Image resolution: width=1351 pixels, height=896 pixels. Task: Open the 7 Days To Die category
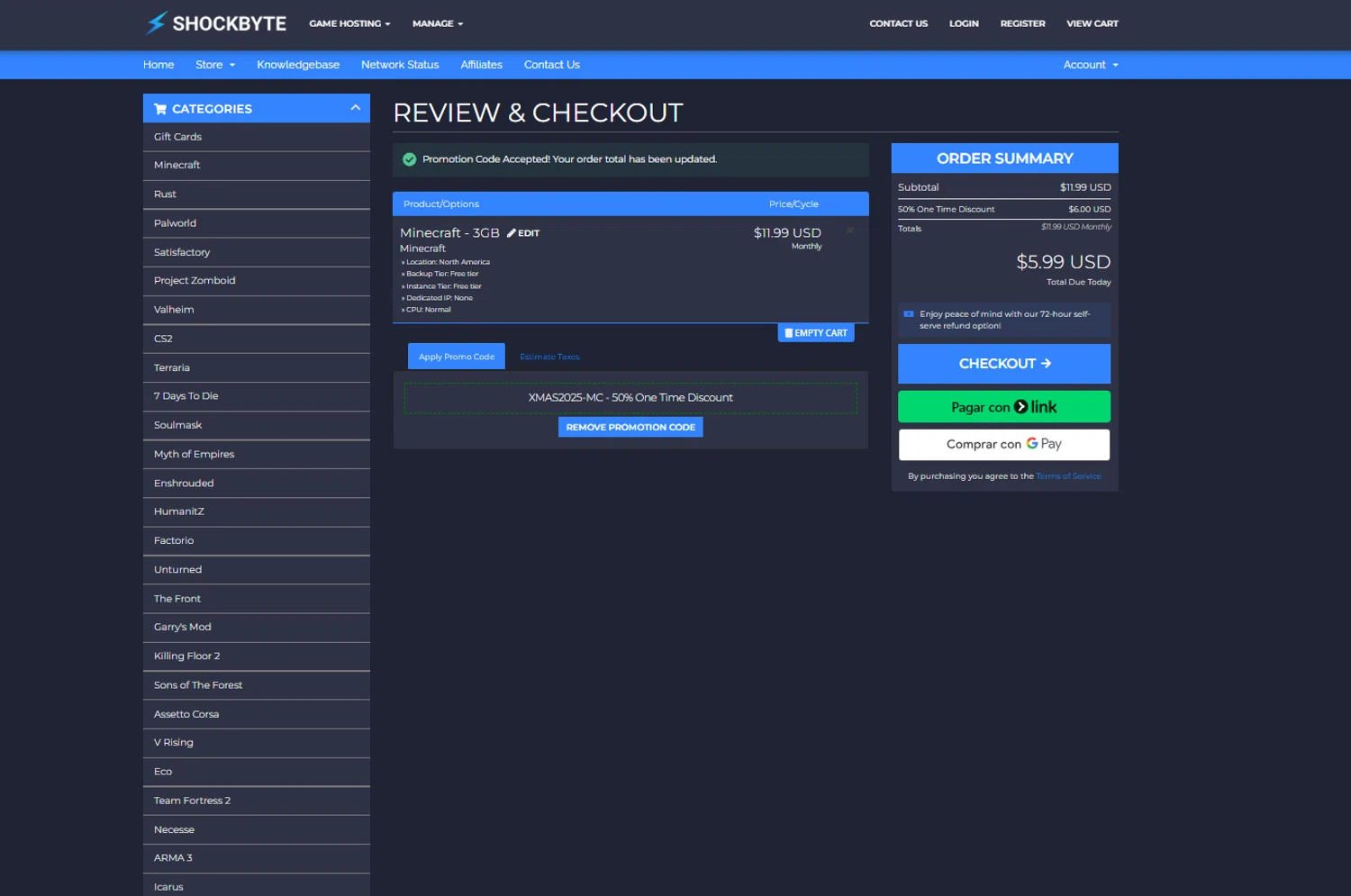click(x=257, y=396)
